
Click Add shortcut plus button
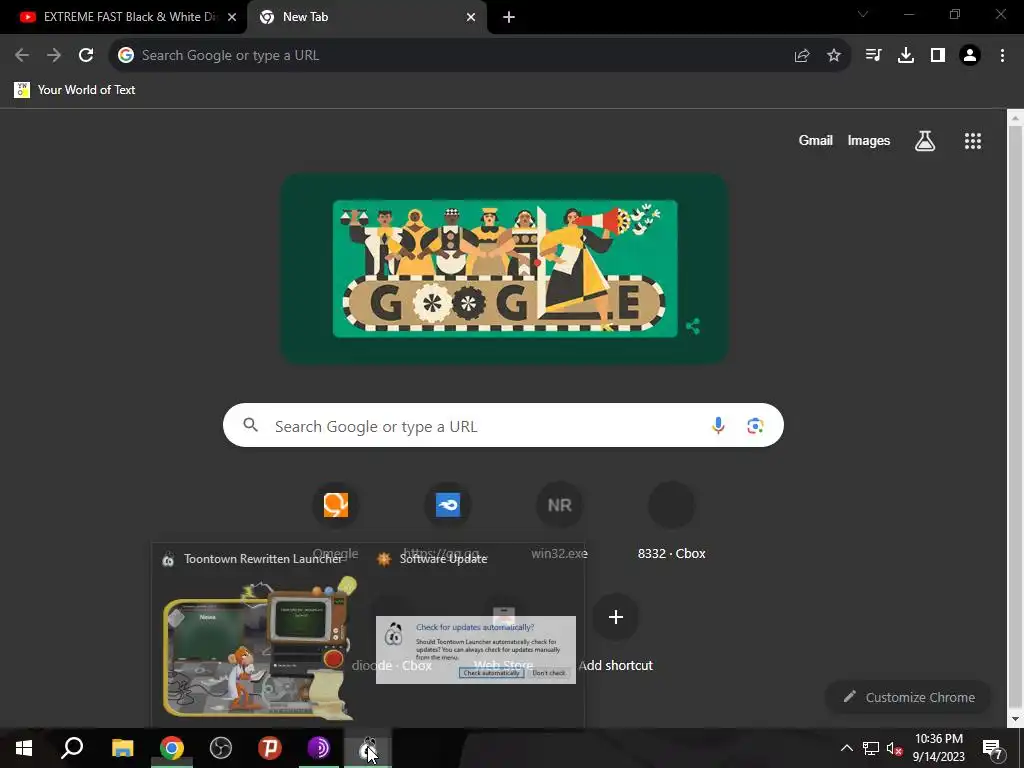click(615, 617)
